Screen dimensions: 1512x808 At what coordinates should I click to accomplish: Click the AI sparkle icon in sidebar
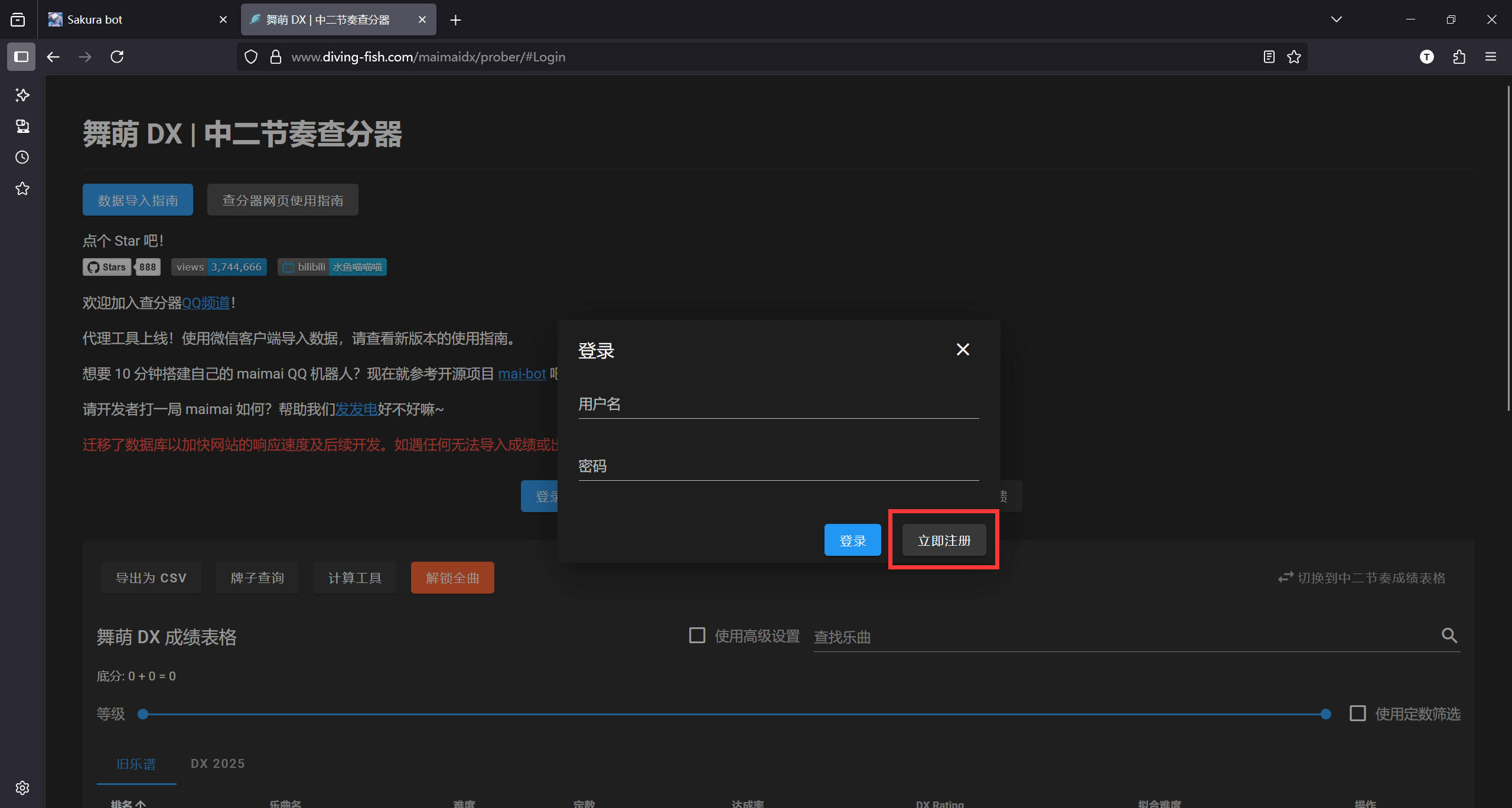pyautogui.click(x=22, y=95)
